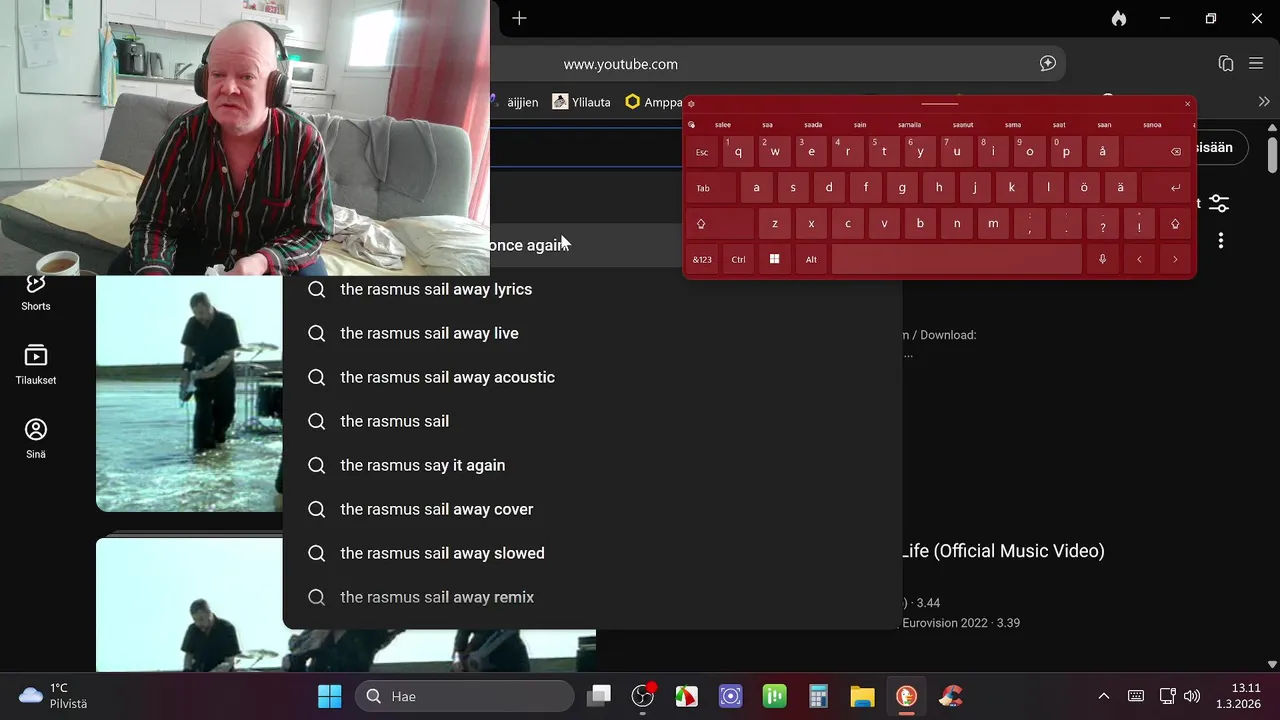Open Task View on the taskbar
Screen dimensions: 1280x720
pos(599,696)
